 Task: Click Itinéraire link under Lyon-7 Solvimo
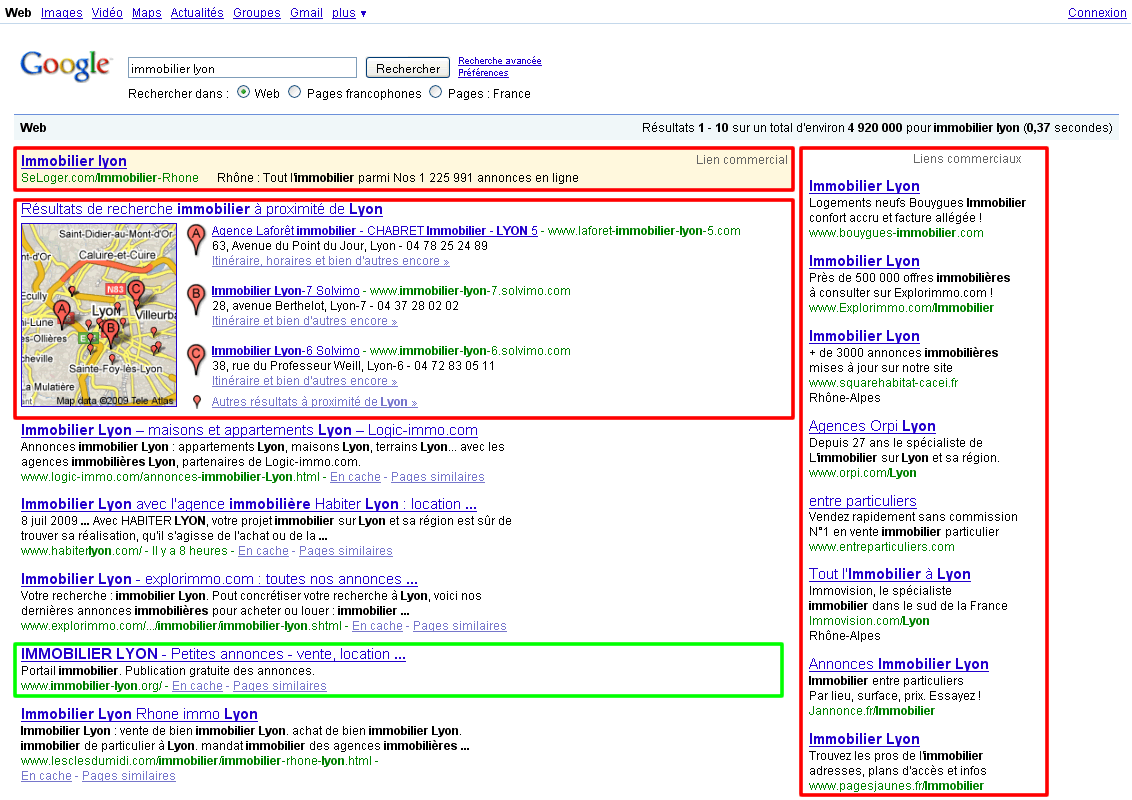click(304, 321)
